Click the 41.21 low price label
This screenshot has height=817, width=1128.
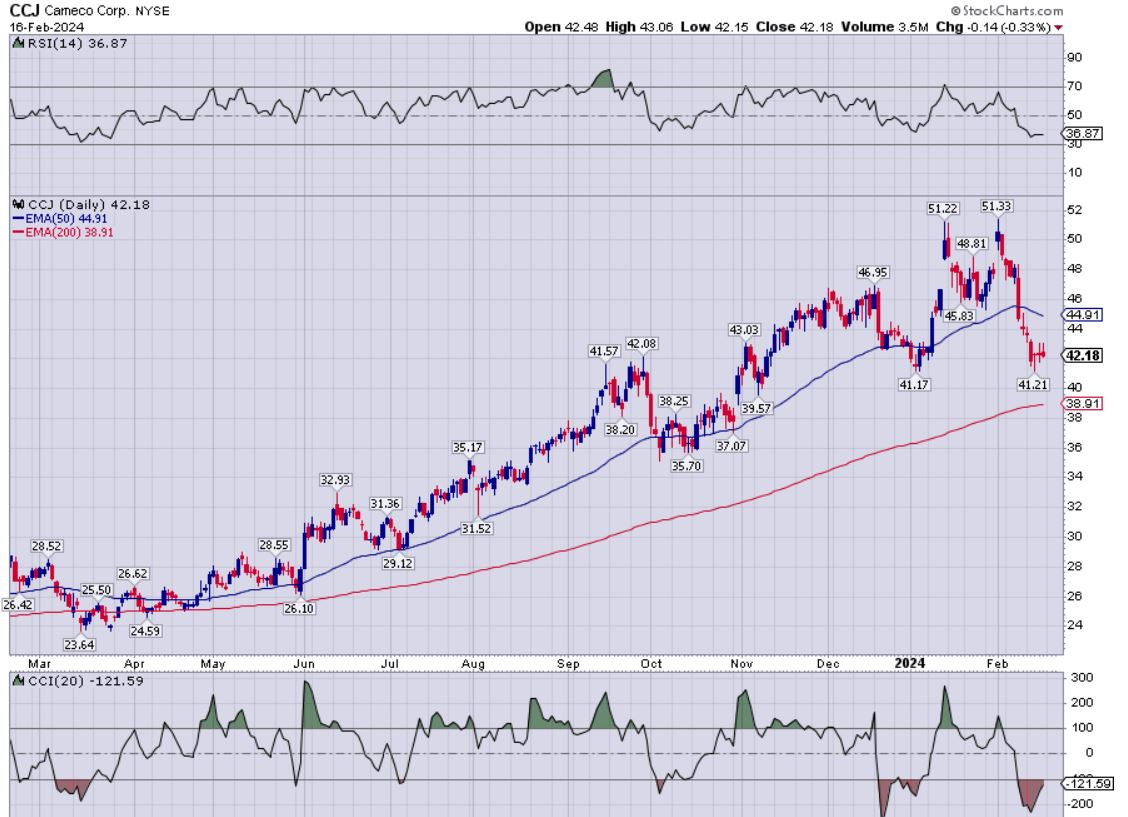[1032, 385]
